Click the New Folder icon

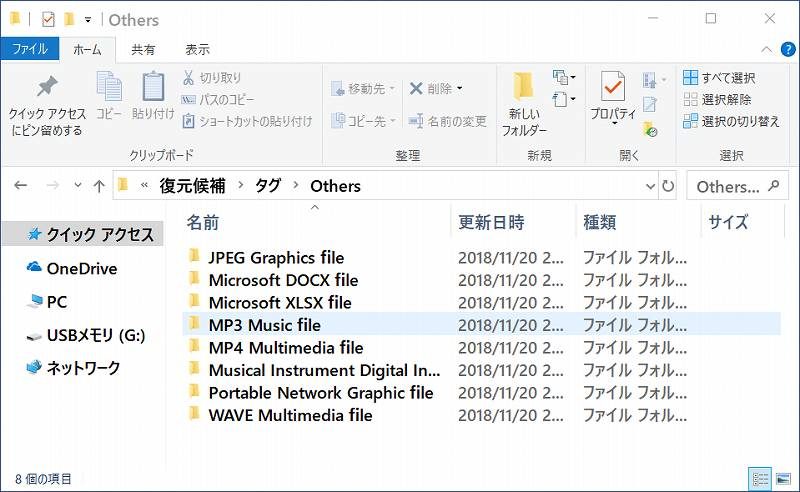pos(524,86)
